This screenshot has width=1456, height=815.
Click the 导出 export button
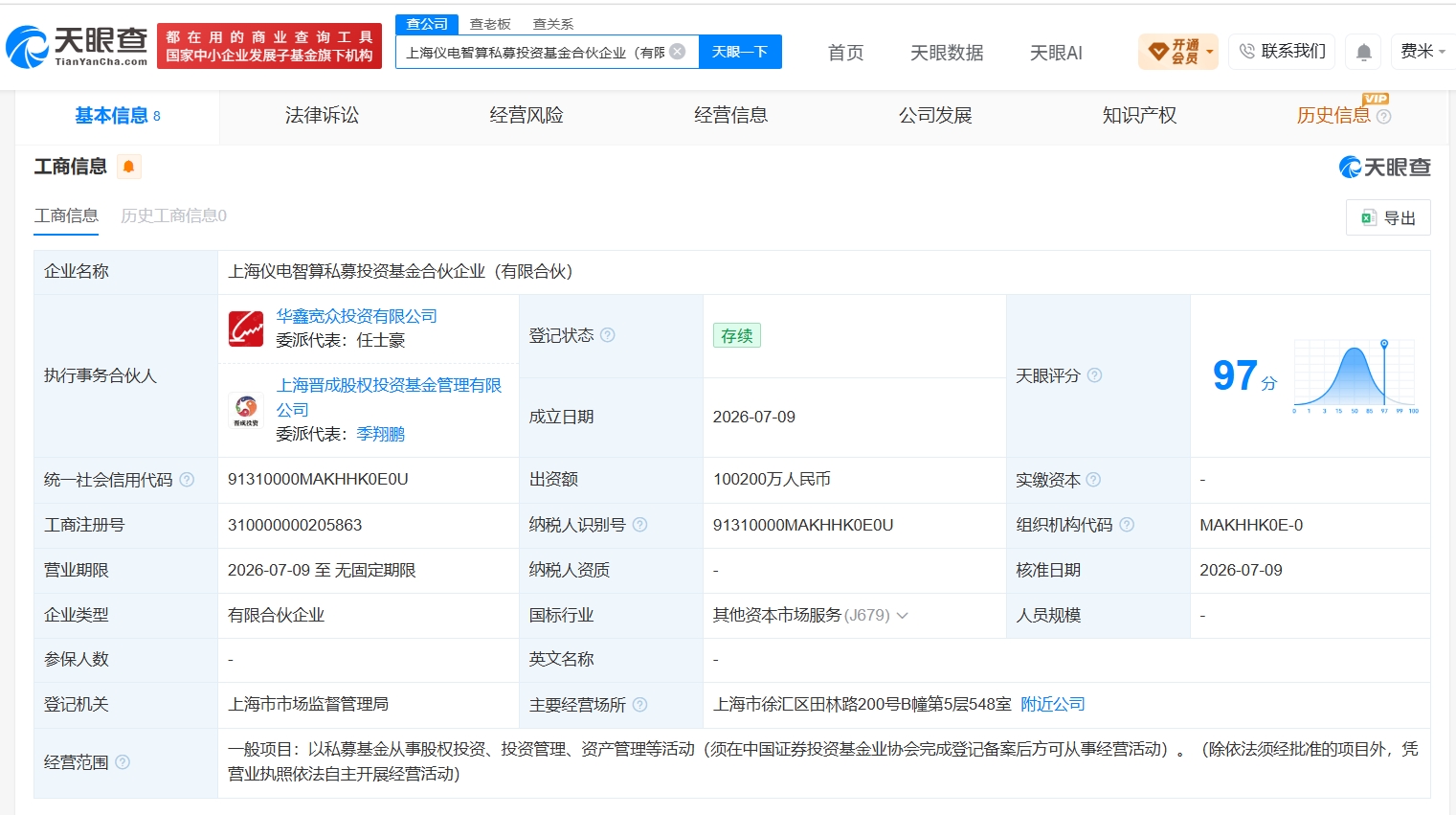(x=1388, y=217)
